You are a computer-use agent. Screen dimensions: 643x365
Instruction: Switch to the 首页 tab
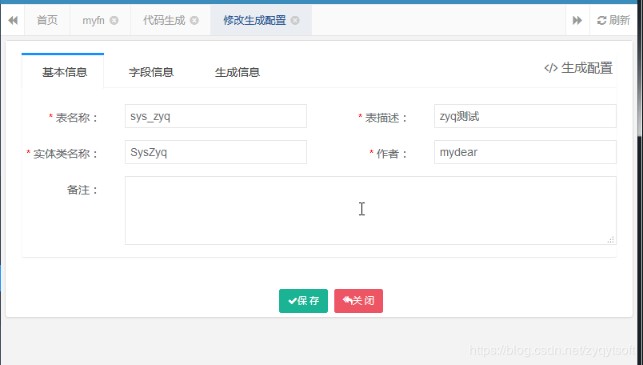47,20
